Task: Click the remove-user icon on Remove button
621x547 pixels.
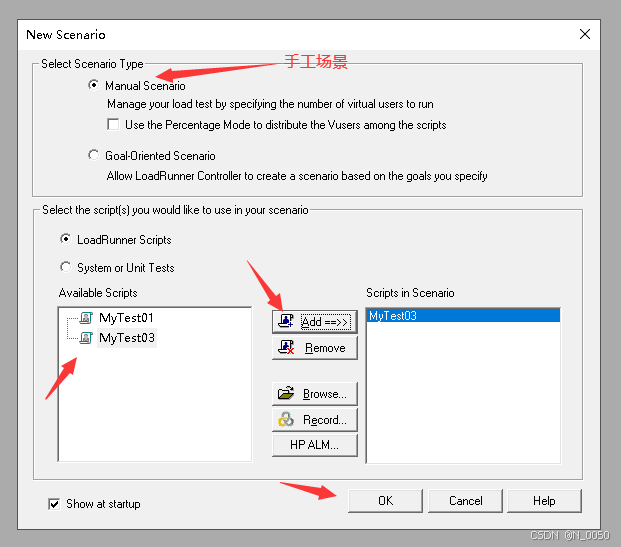Action: [286, 347]
